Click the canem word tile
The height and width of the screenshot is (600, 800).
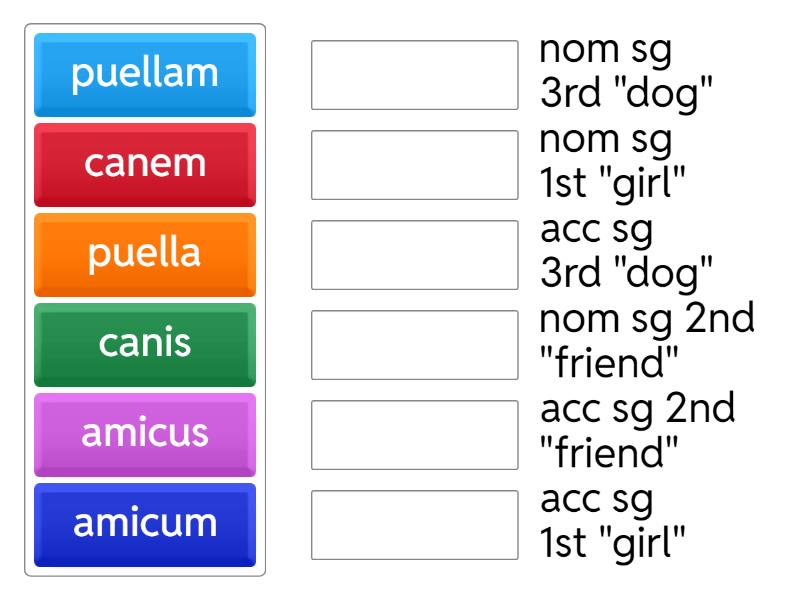[145, 165]
